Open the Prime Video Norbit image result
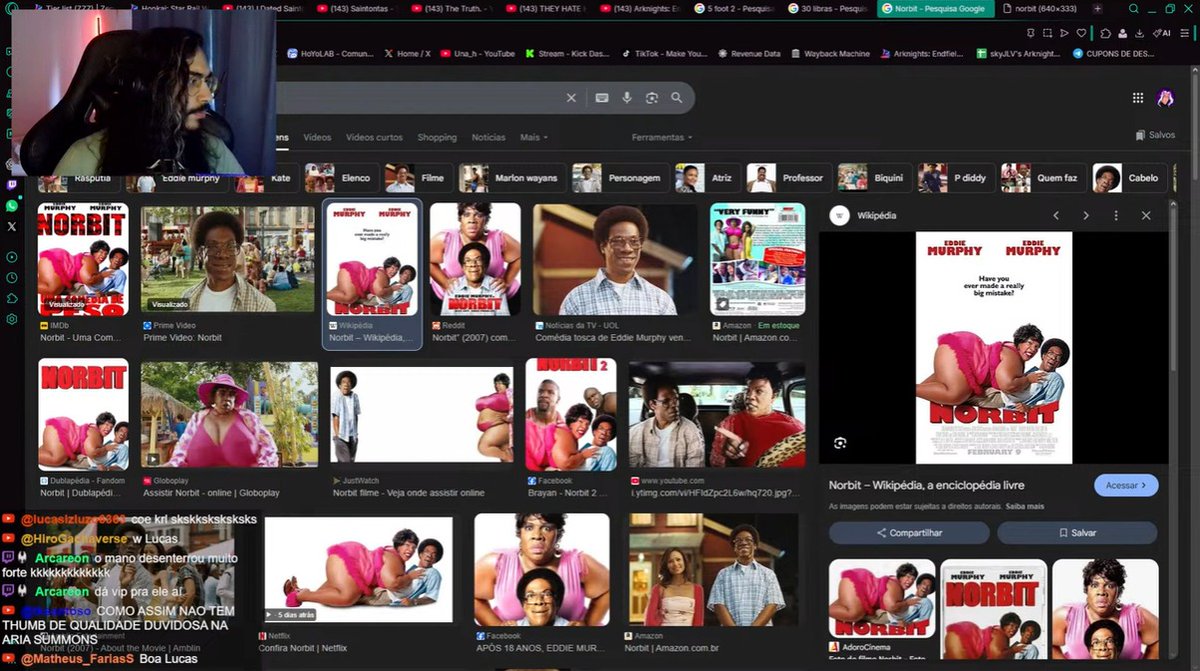The width and height of the screenshot is (1200, 671). (x=228, y=259)
